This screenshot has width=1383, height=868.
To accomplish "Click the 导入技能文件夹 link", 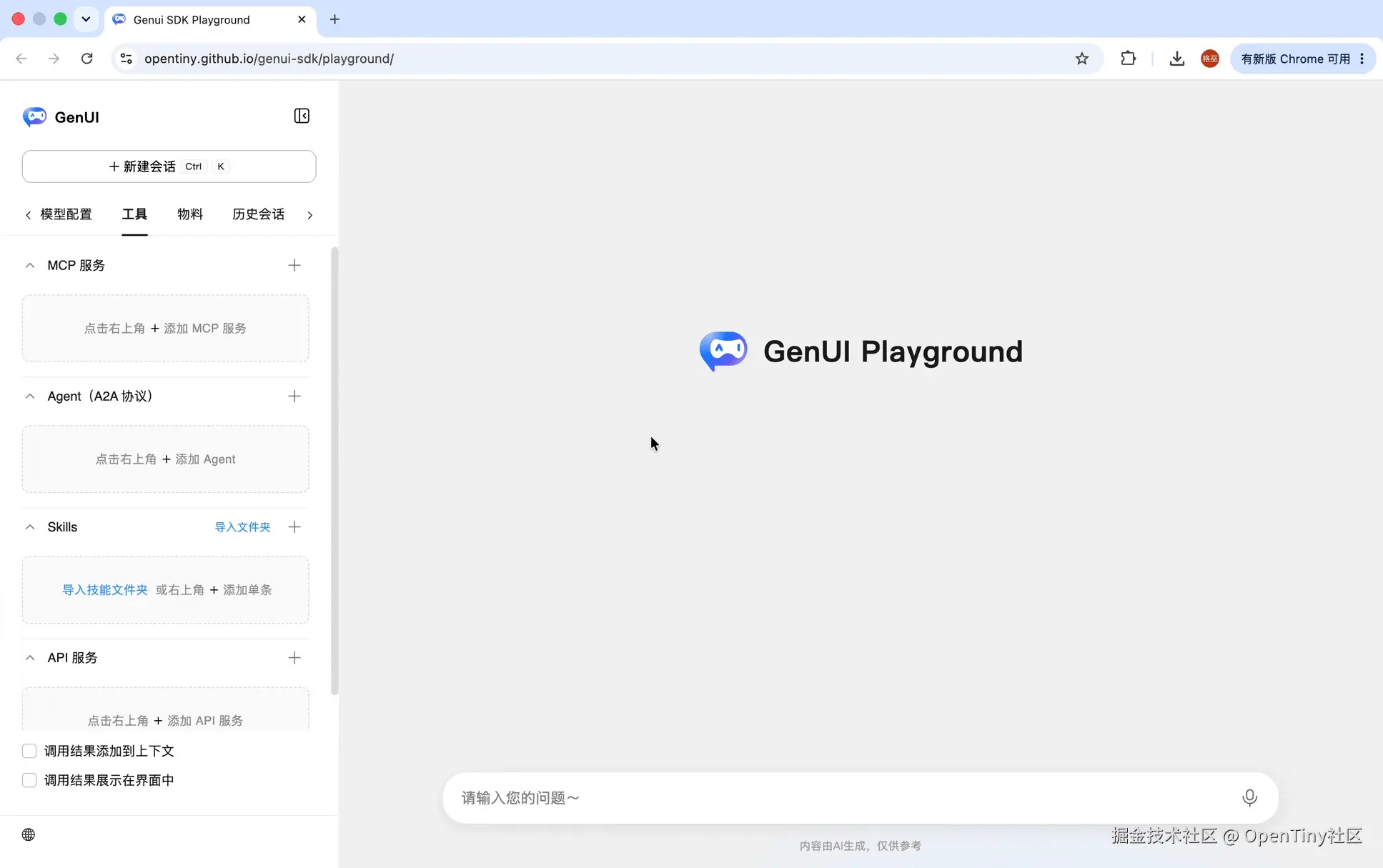I will 105,590.
